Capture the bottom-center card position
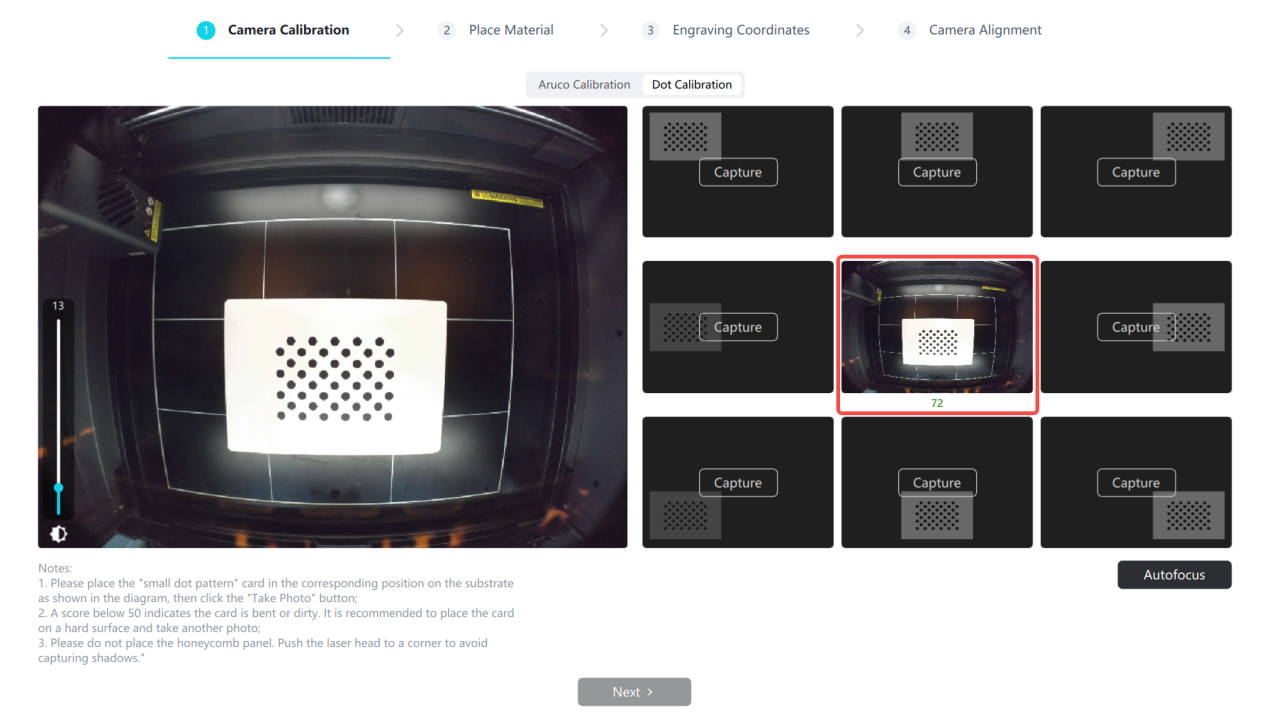Screen dimensions: 1268x719 click(937, 483)
